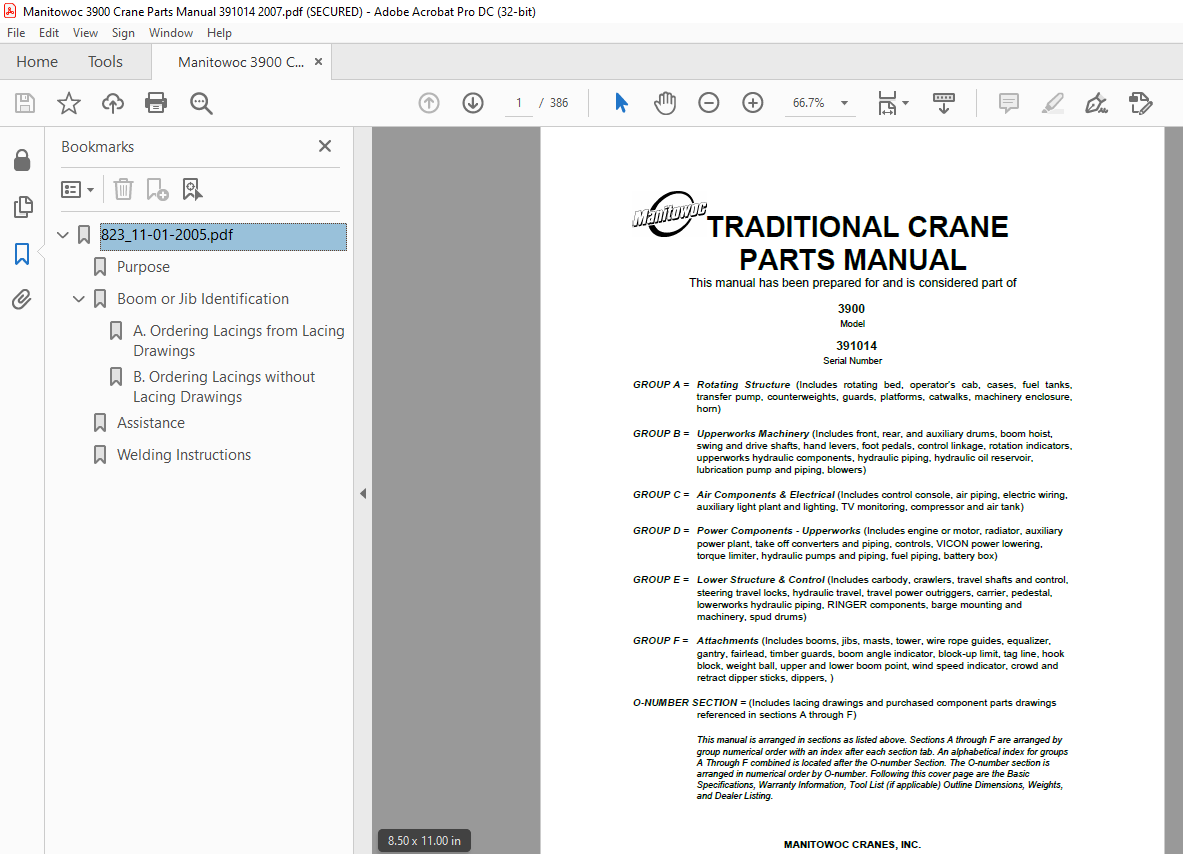Image resolution: width=1183 pixels, height=854 pixels.
Task: Click the Purpose bookmark ribbon icon
Action: click(100, 266)
